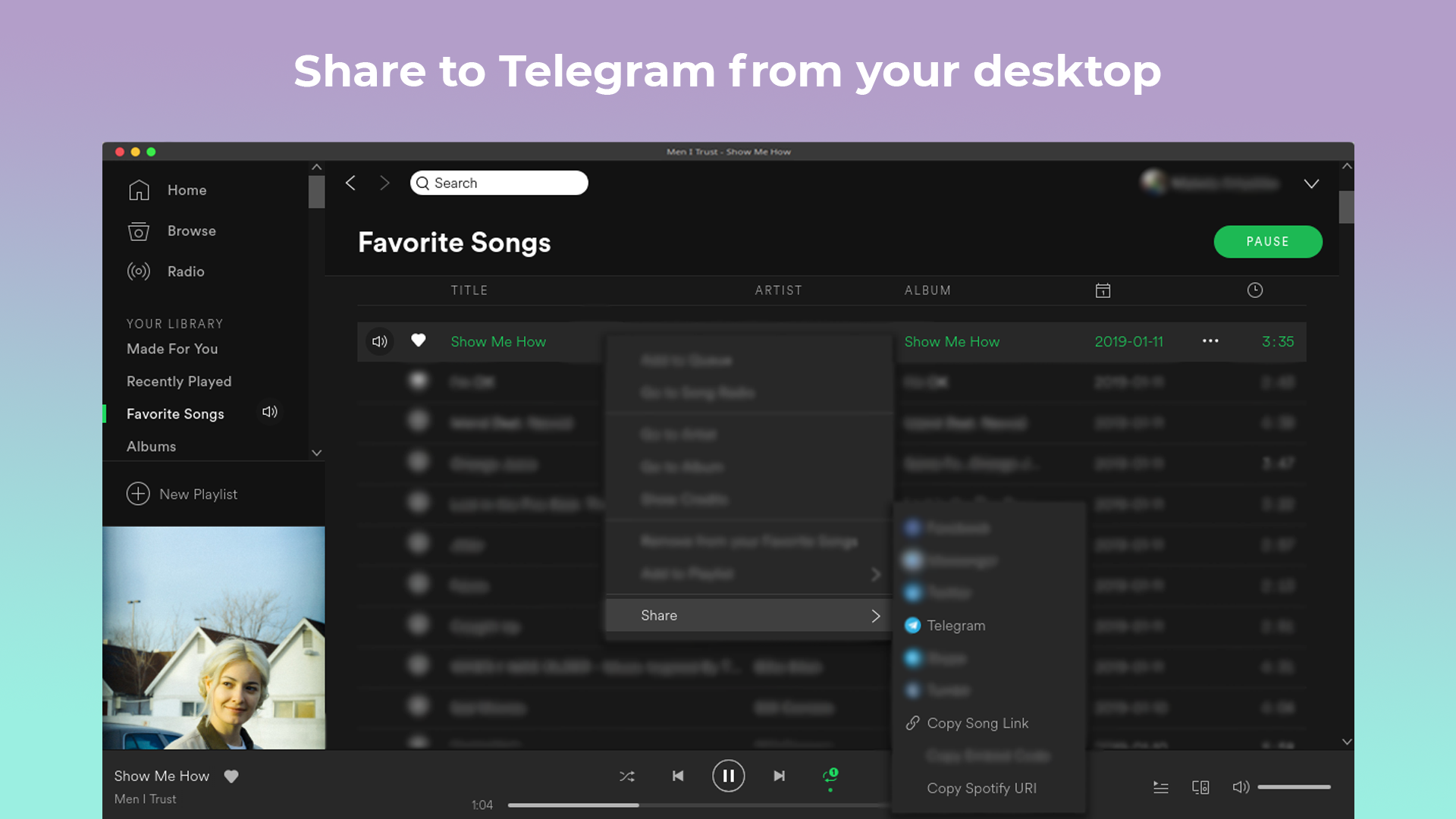
Task: Open the play queue icon
Action: 1160,787
